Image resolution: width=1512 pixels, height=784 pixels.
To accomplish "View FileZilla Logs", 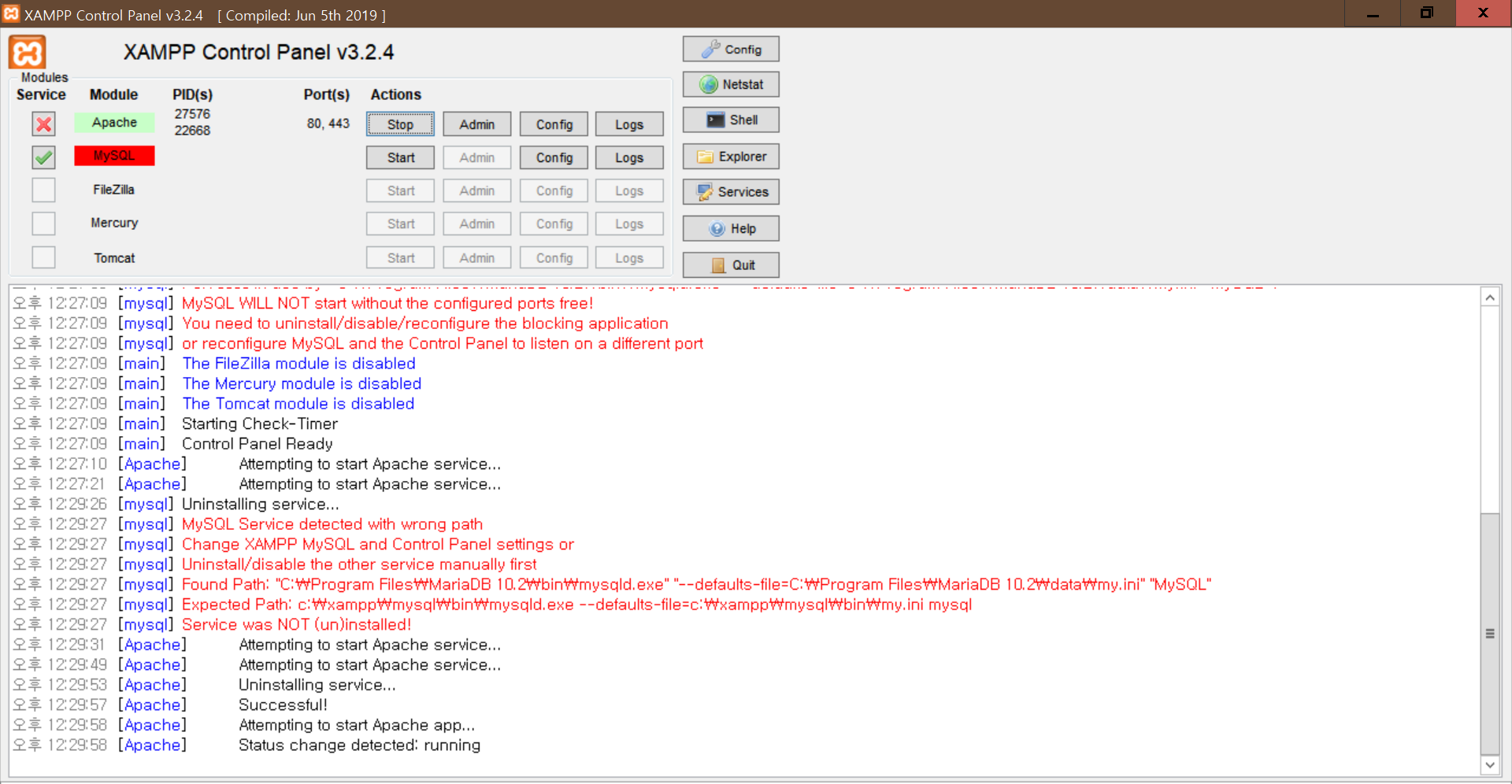I will click(x=629, y=190).
